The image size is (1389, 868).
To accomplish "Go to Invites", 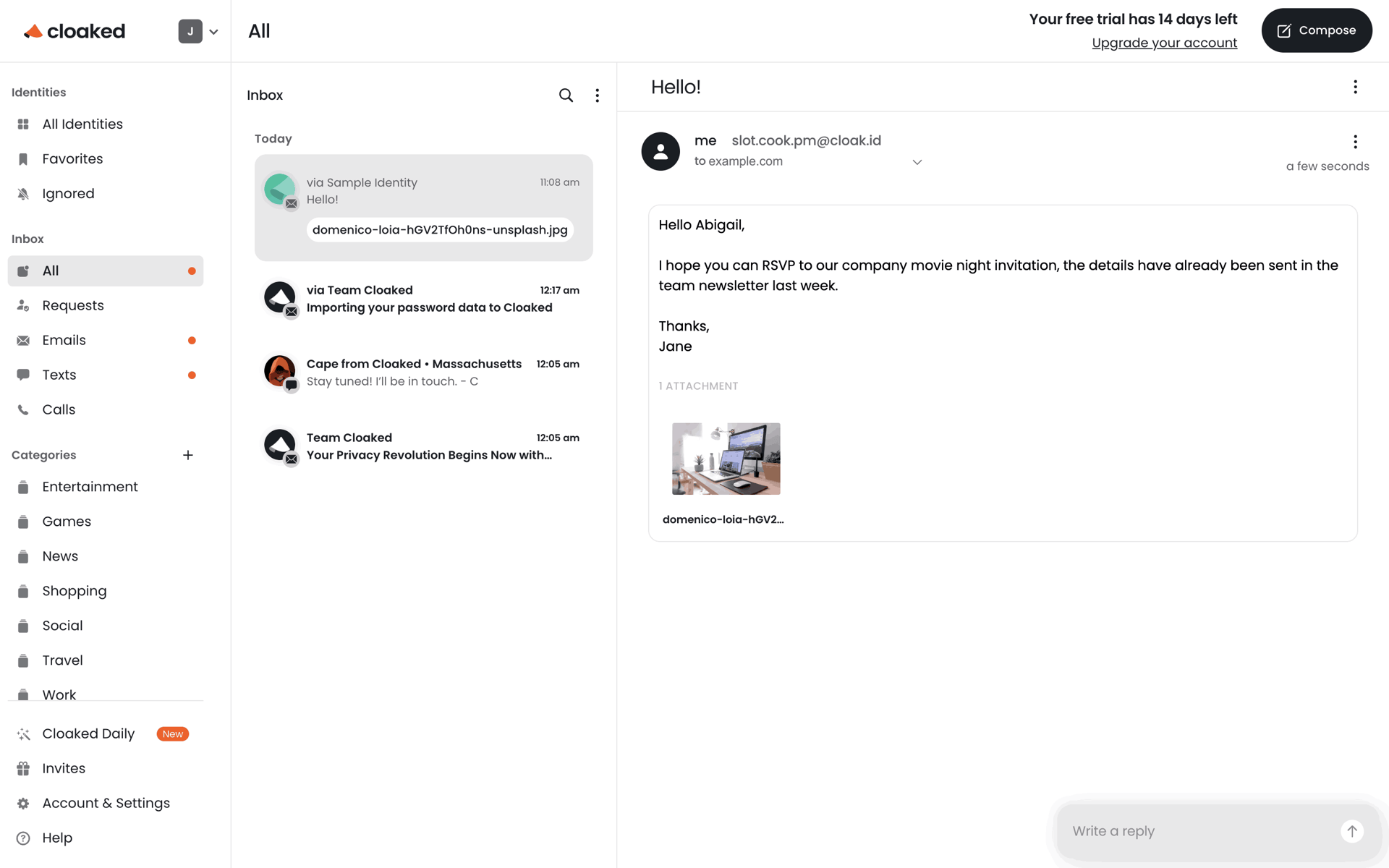I will click(106, 769).
